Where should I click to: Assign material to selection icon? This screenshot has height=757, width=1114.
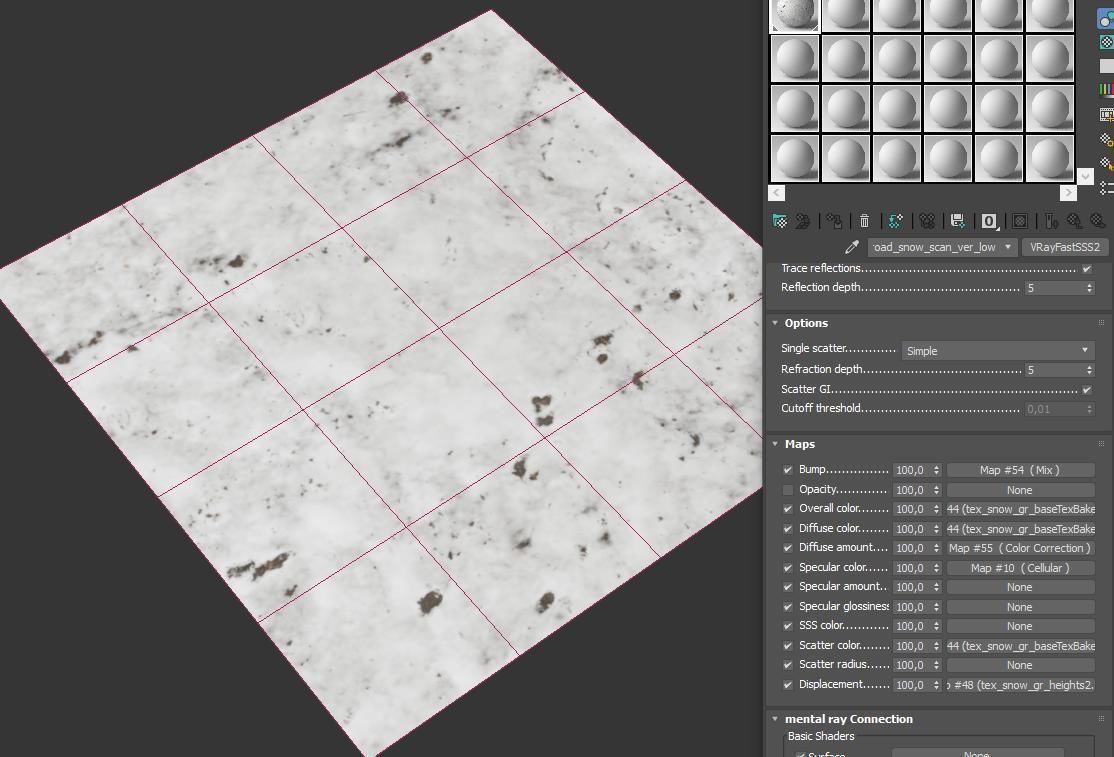pos(834,222)
